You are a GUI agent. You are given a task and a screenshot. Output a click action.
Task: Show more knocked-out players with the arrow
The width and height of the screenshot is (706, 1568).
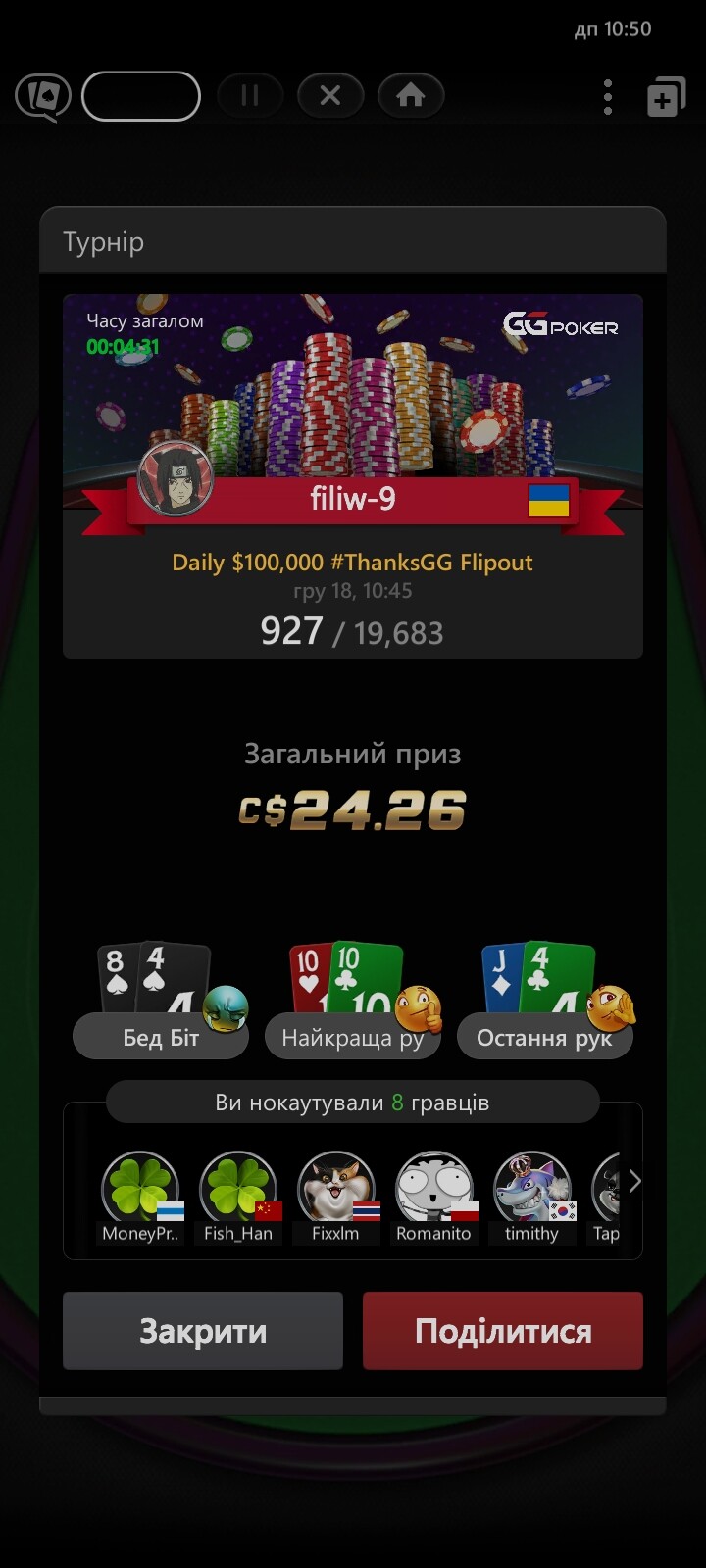pos(634,1182)
